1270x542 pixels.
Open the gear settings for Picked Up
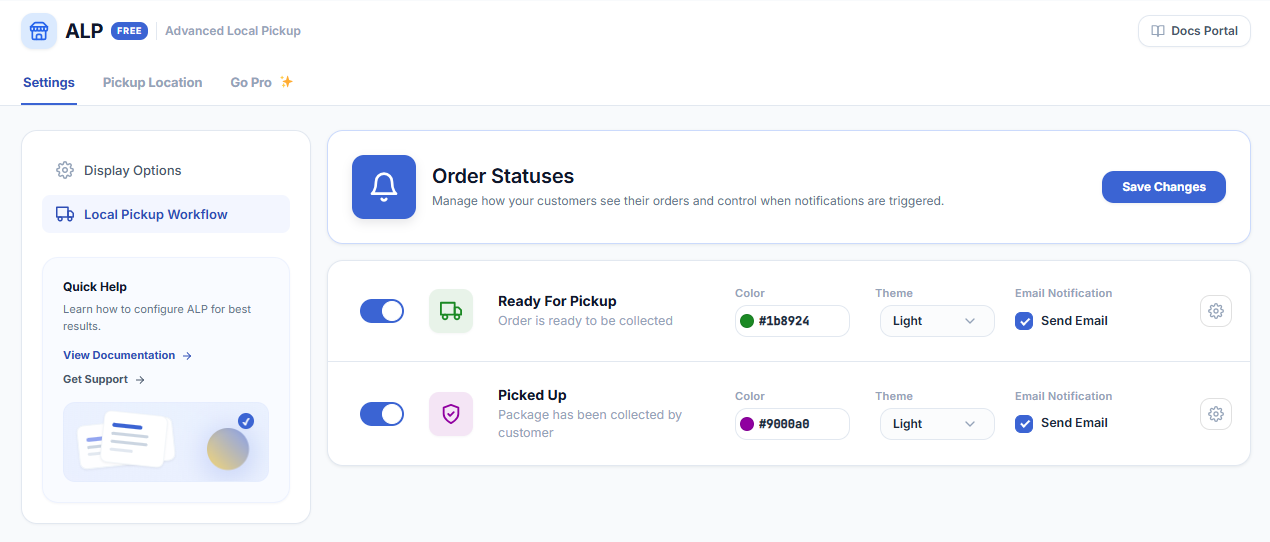coord(1216,414)
